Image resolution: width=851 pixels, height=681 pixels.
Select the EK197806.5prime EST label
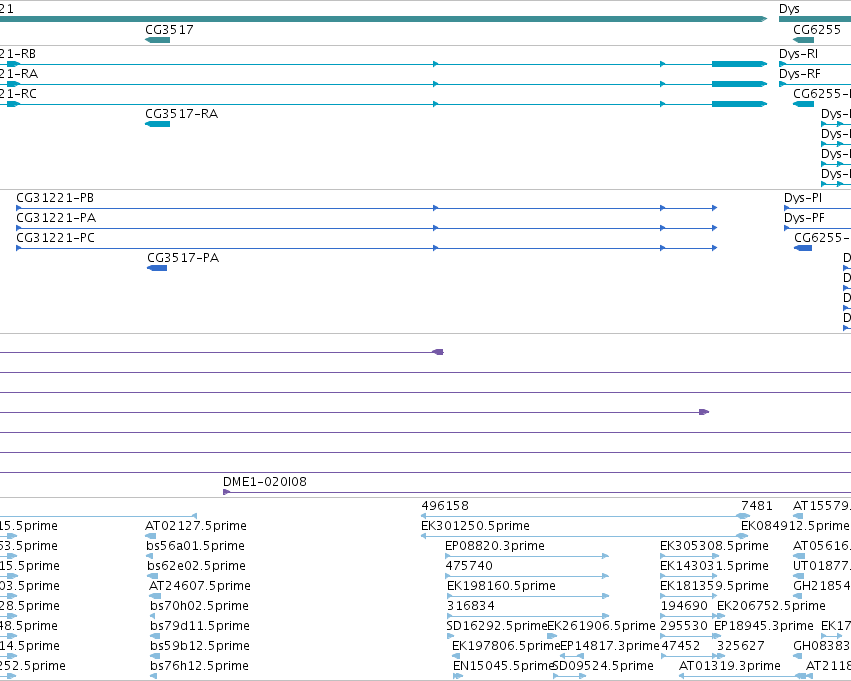tap(506, 646)
